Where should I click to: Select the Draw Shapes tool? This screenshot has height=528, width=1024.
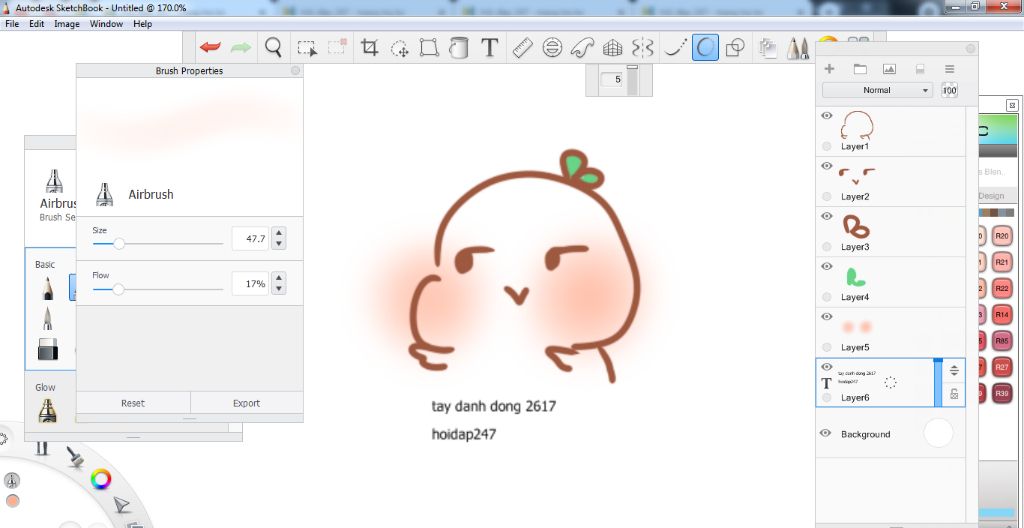[736, 48]
